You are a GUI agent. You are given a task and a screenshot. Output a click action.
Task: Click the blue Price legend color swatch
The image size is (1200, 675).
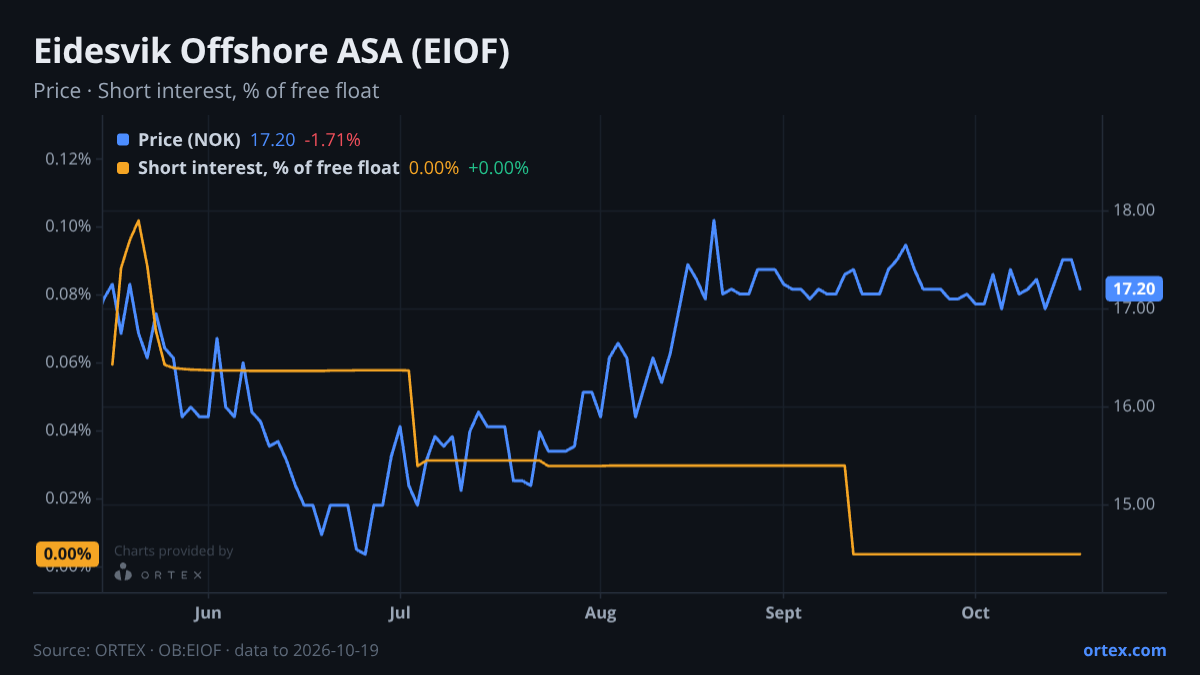(x=123, y=140)
